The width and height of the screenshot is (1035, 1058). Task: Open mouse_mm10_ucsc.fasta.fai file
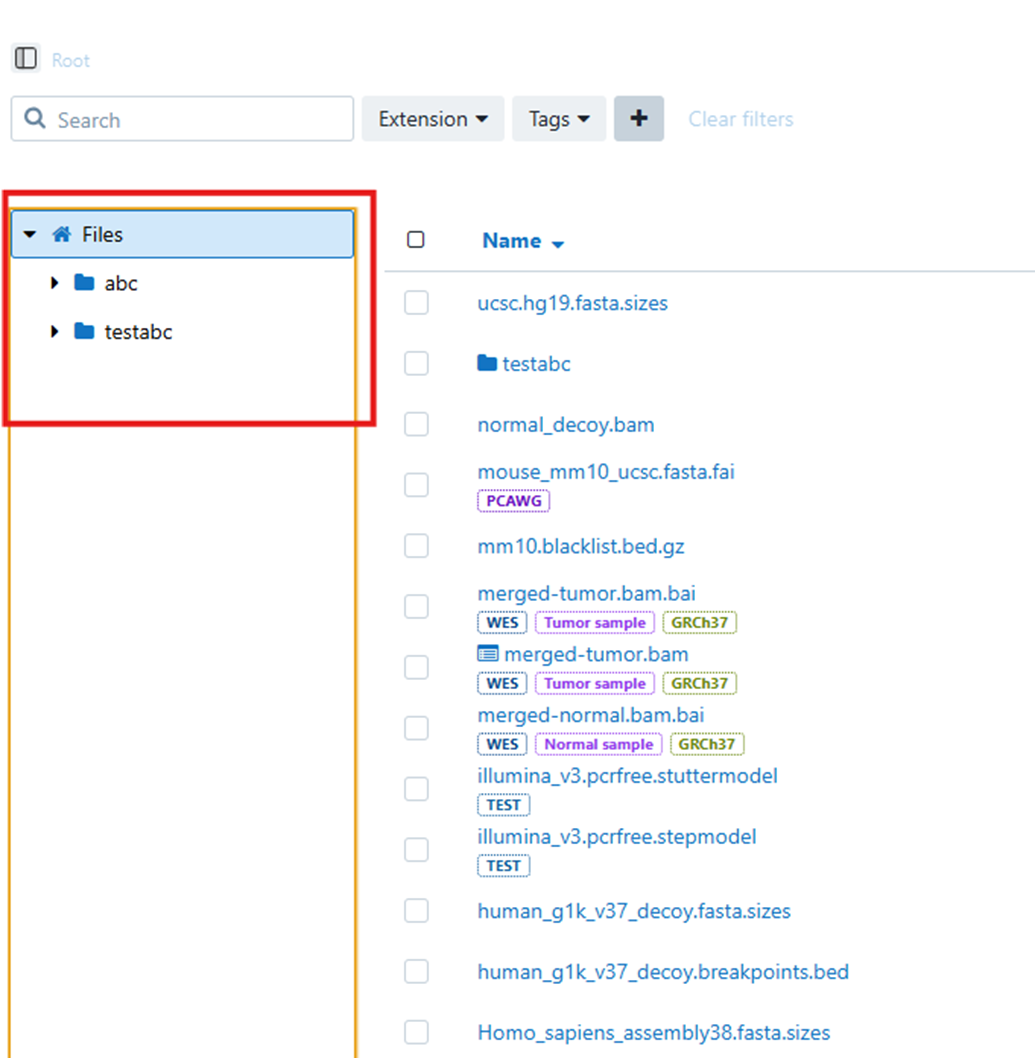click(606, 472)
